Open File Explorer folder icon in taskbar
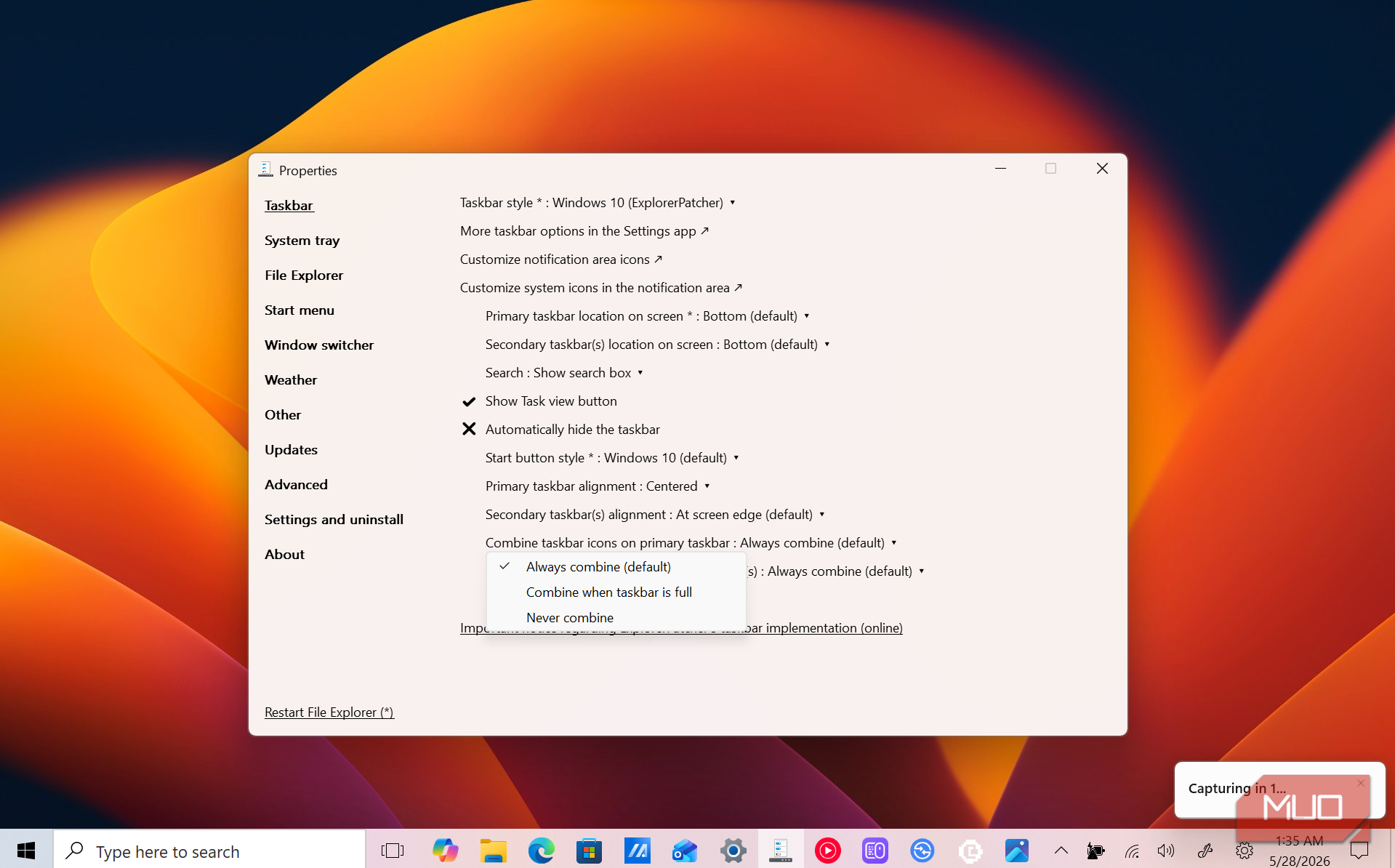 (494, 850)
